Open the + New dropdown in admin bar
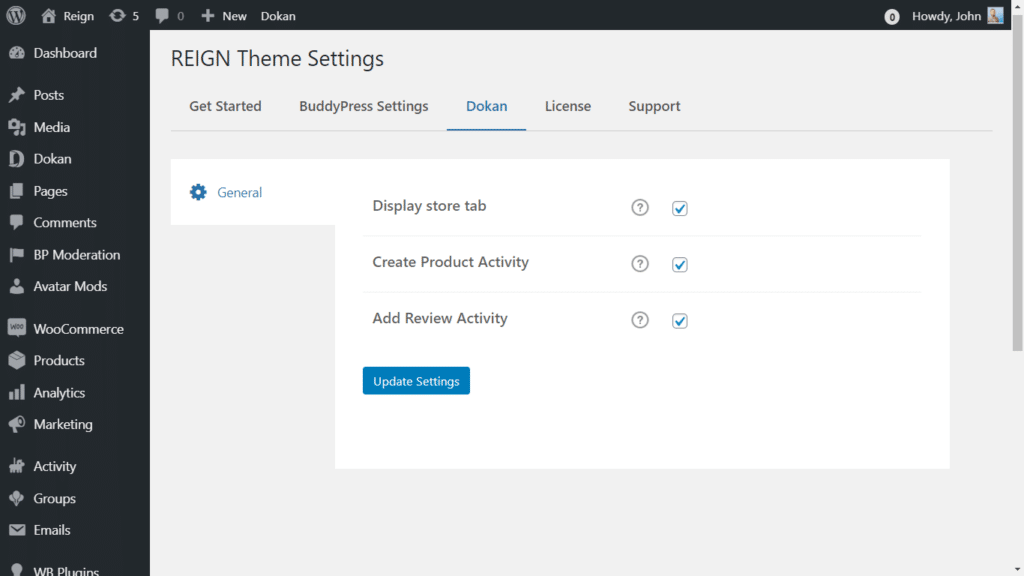1024x576 pixels. tap(224, 16)
